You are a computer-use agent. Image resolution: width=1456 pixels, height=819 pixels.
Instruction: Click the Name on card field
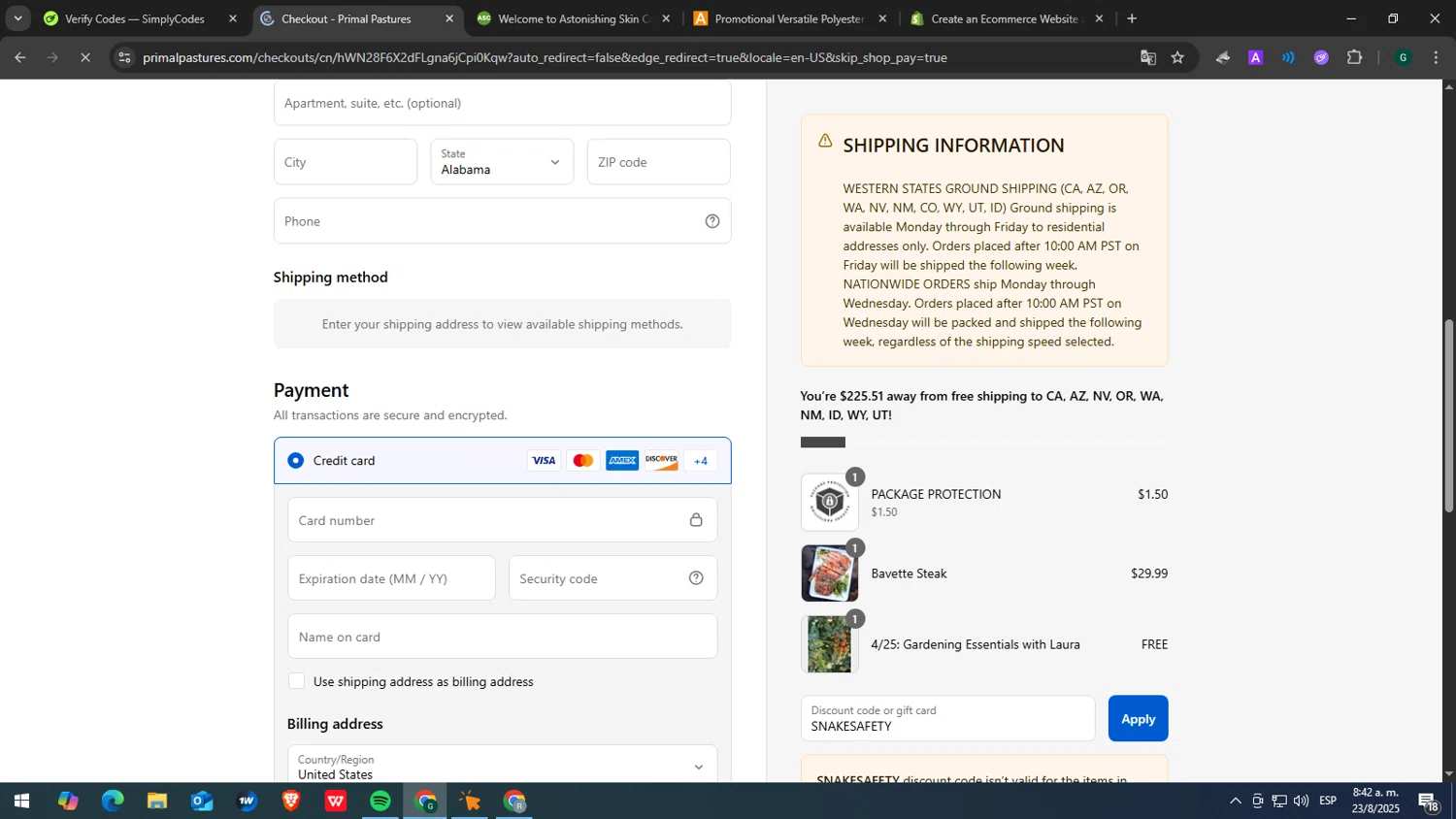(503, 637)
